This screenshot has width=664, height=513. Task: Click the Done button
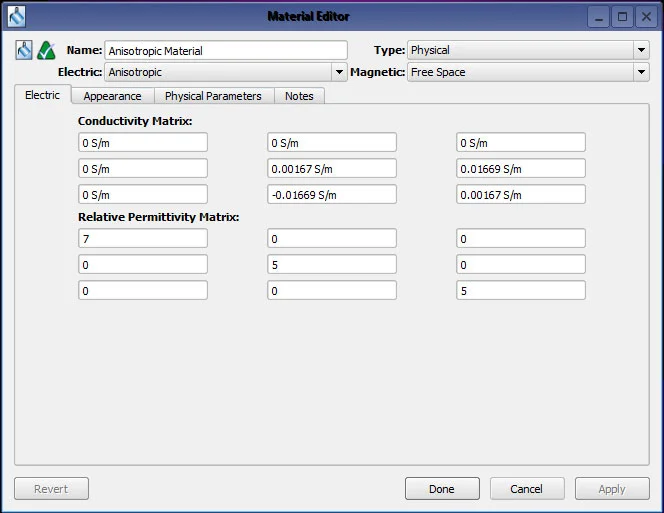pyautogui.click(x=442, y=489)
